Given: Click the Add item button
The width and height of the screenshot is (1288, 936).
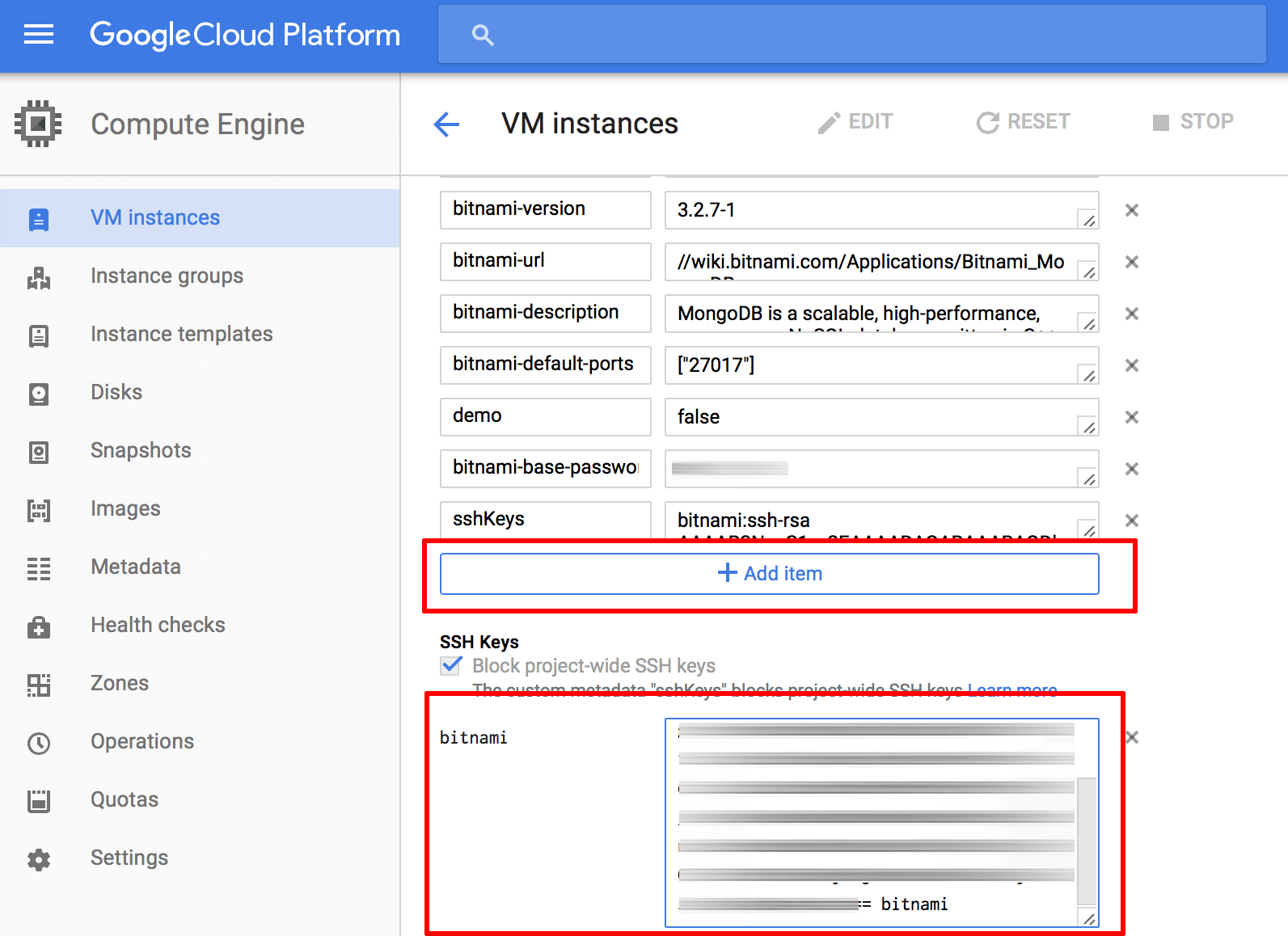Looking at the screenshot, I should tap(769, 574).
